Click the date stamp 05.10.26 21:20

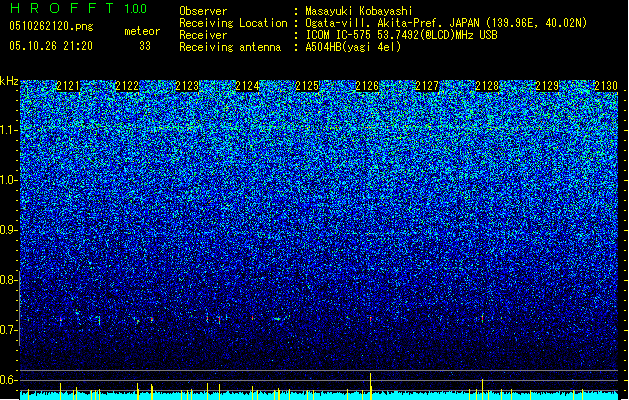51,46
